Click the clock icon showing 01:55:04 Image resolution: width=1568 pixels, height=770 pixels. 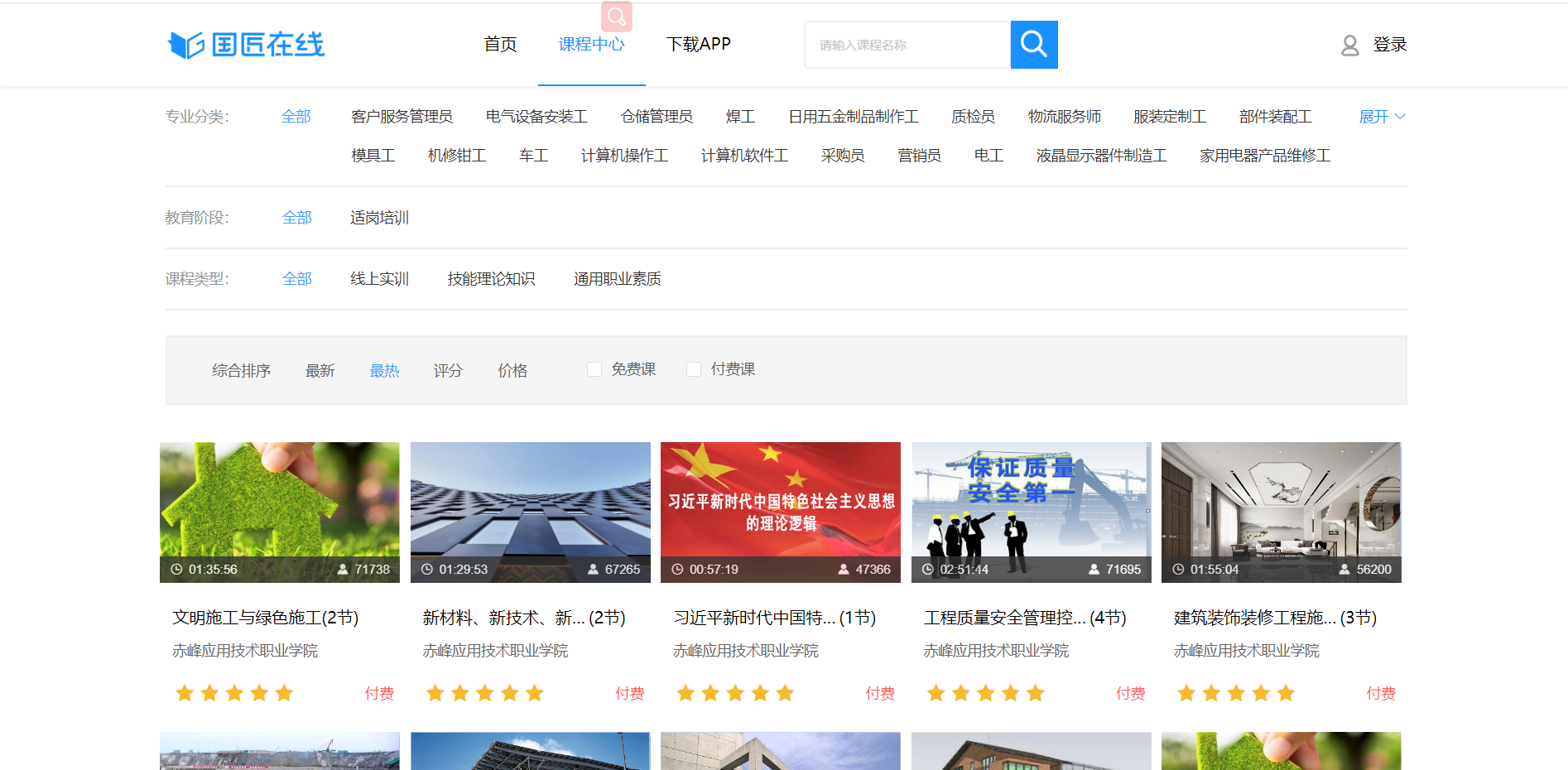[x=1178, y=570]
